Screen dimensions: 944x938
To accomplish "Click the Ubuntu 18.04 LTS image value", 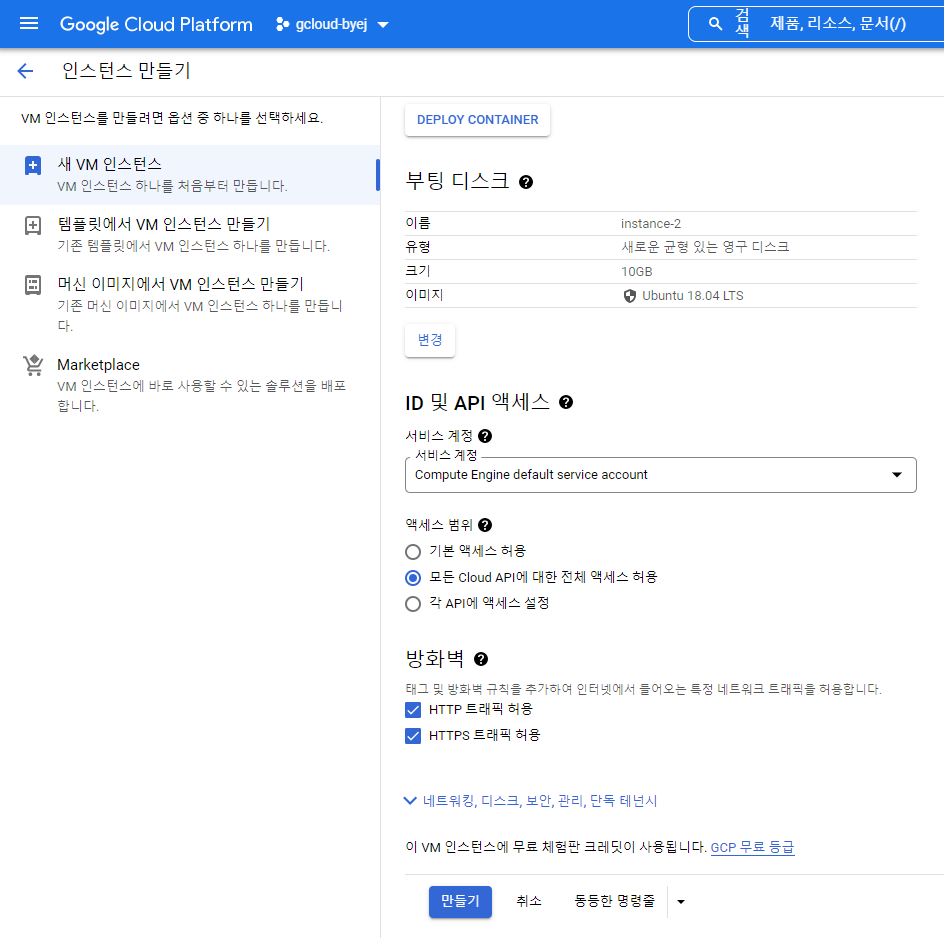I will pyautogui.click(x=692, y=296).
